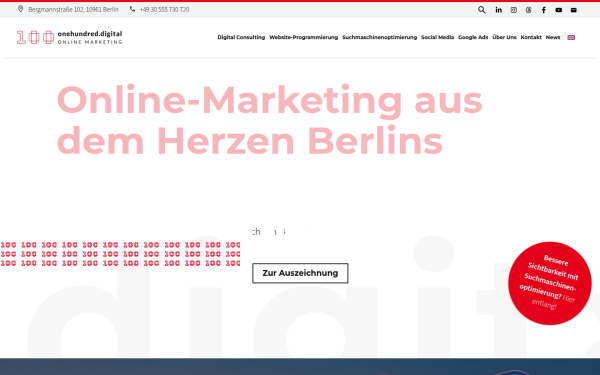The width and height of the screenshot is (600, 375).
Task: Click the red SEO visibility badge
Action: tap(549, 283)
